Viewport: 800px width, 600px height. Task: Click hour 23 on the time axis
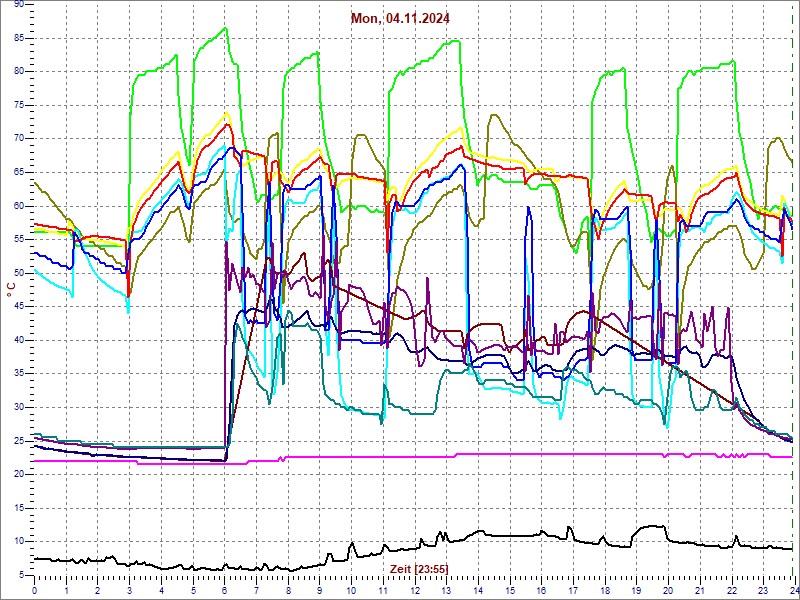click(763, 590)
